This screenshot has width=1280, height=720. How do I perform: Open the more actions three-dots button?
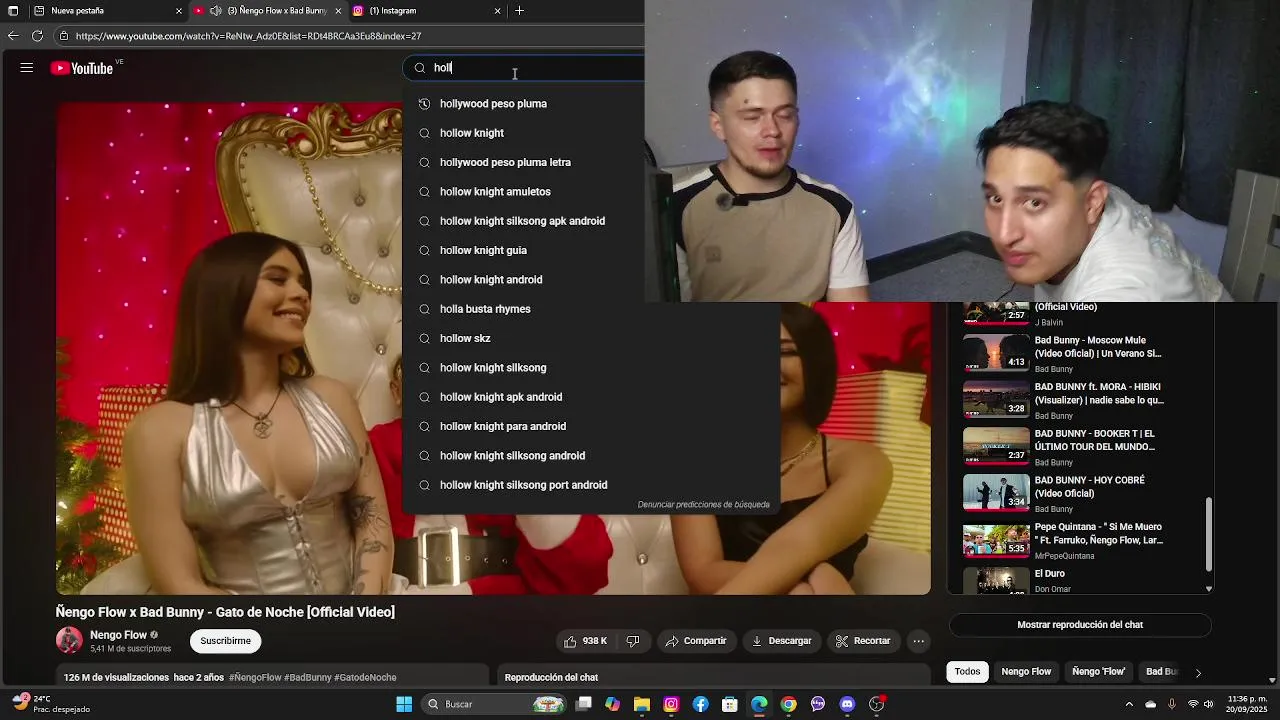(x=918, y=641)
